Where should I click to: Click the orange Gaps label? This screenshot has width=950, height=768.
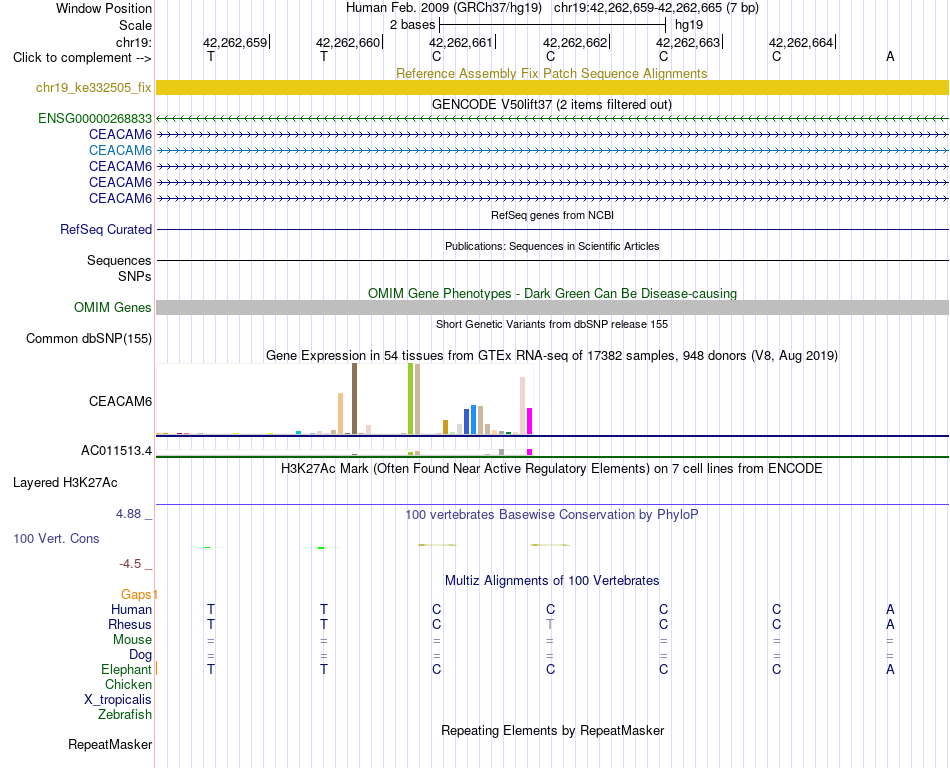136,595
